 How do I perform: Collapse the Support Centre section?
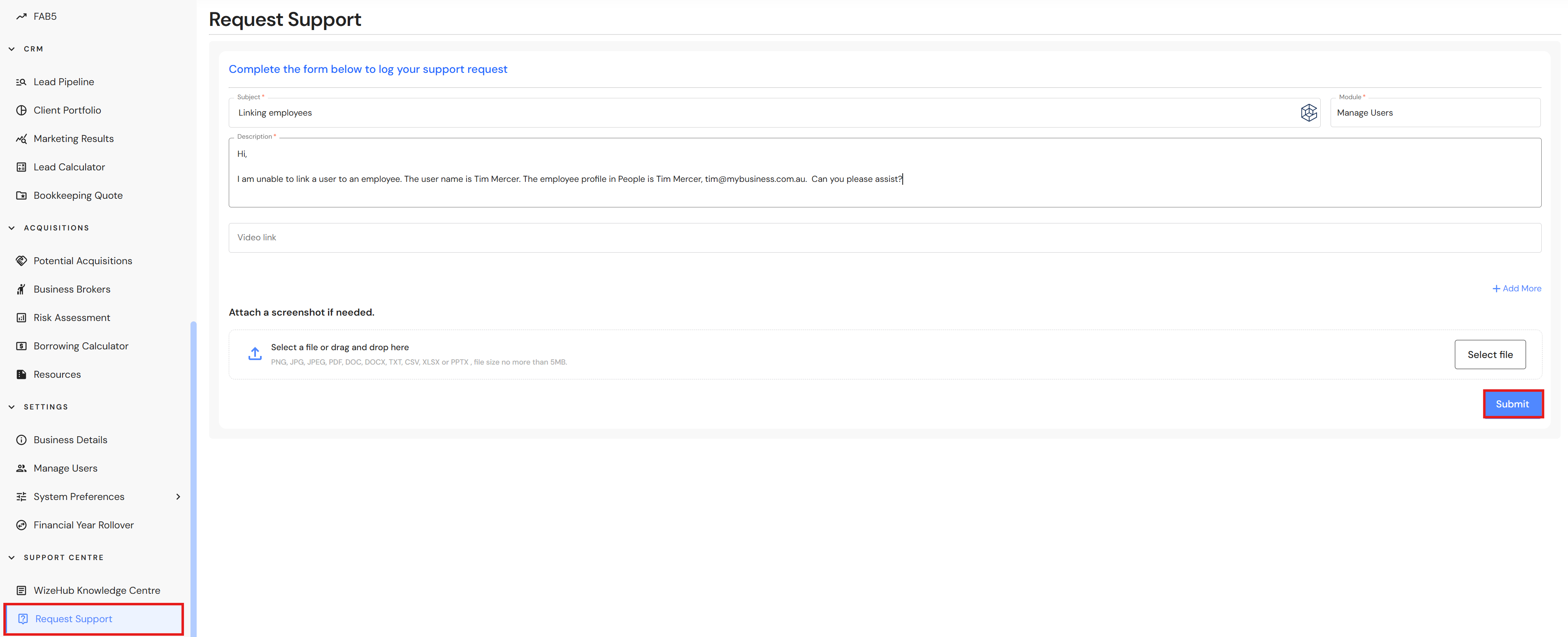12,557
